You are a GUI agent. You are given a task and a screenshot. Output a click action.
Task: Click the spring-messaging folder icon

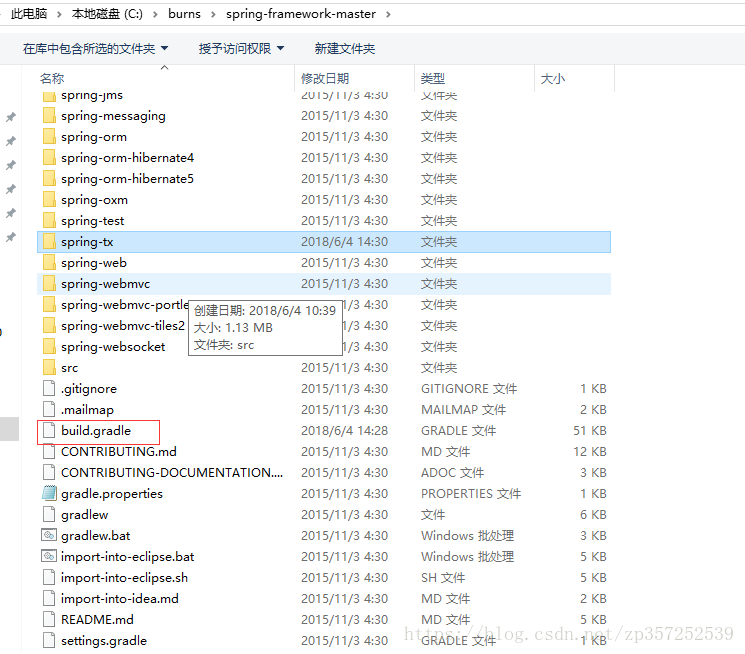(49, 115)
